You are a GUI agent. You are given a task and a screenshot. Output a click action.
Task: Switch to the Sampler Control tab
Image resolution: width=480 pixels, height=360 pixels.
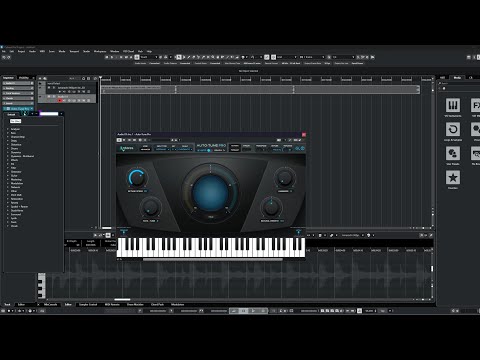click(88, 305)
